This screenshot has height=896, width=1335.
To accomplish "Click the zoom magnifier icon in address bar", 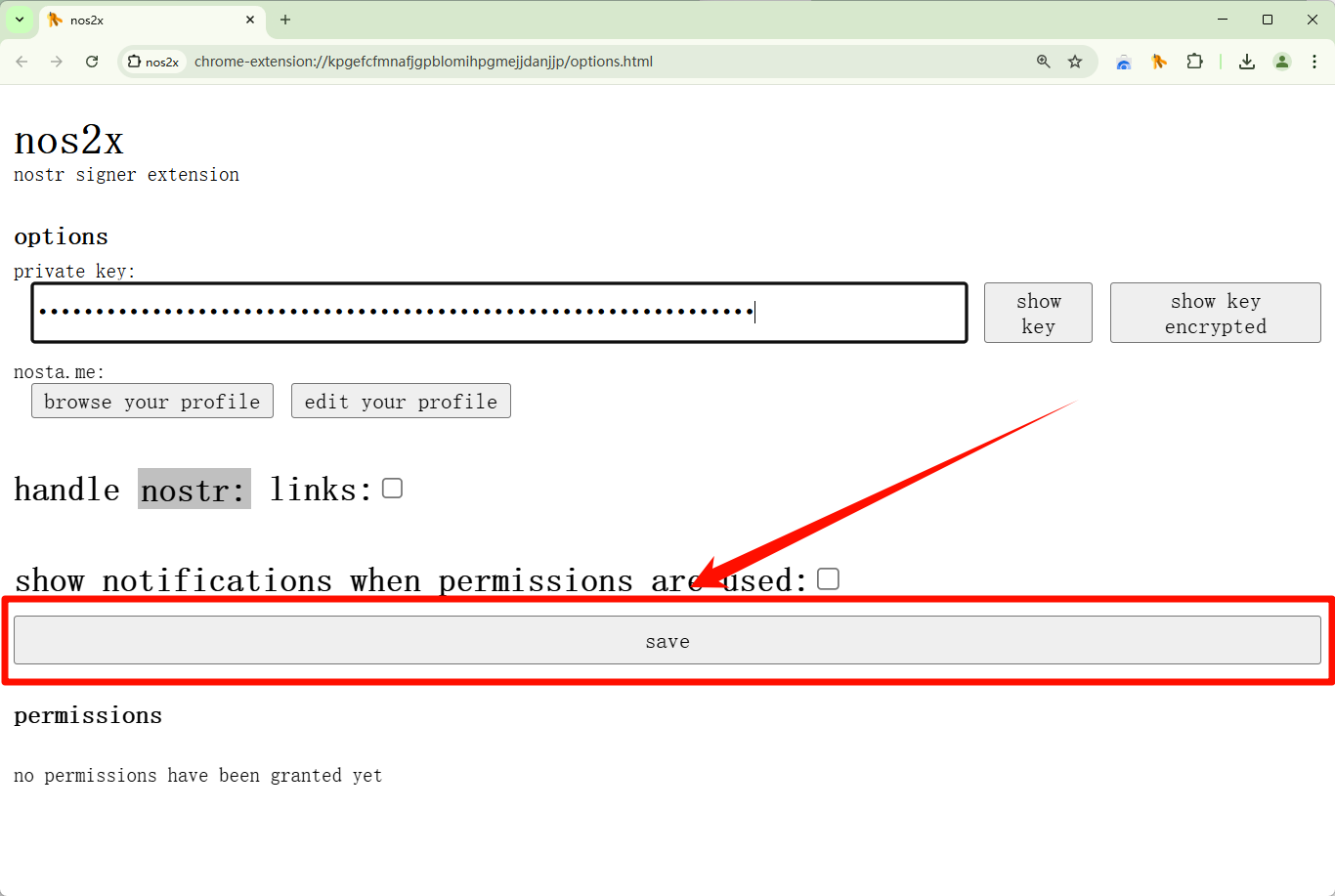I will coord(1044,62).
